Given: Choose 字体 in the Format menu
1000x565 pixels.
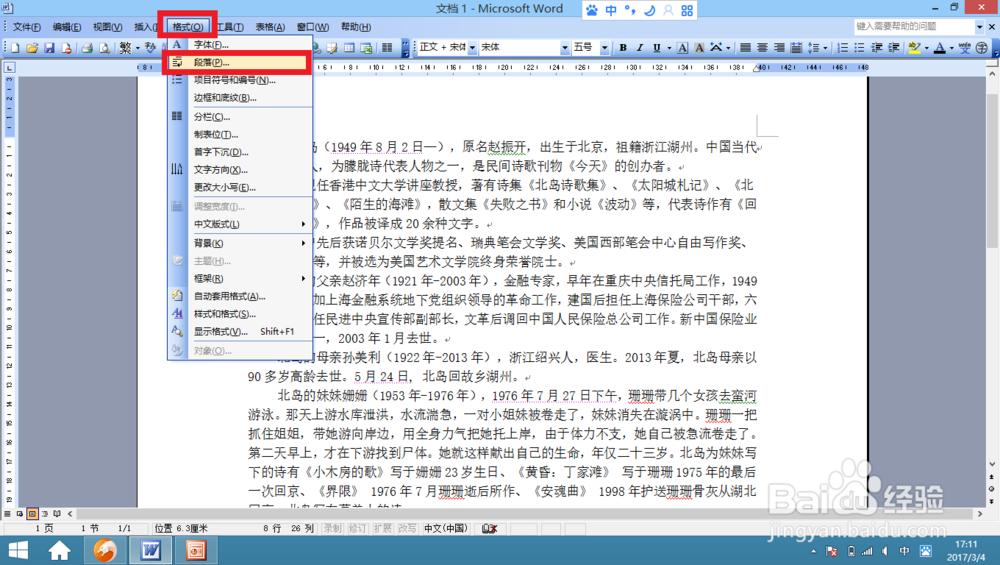Looking at the screenshot, I should [x=239, y=45].
